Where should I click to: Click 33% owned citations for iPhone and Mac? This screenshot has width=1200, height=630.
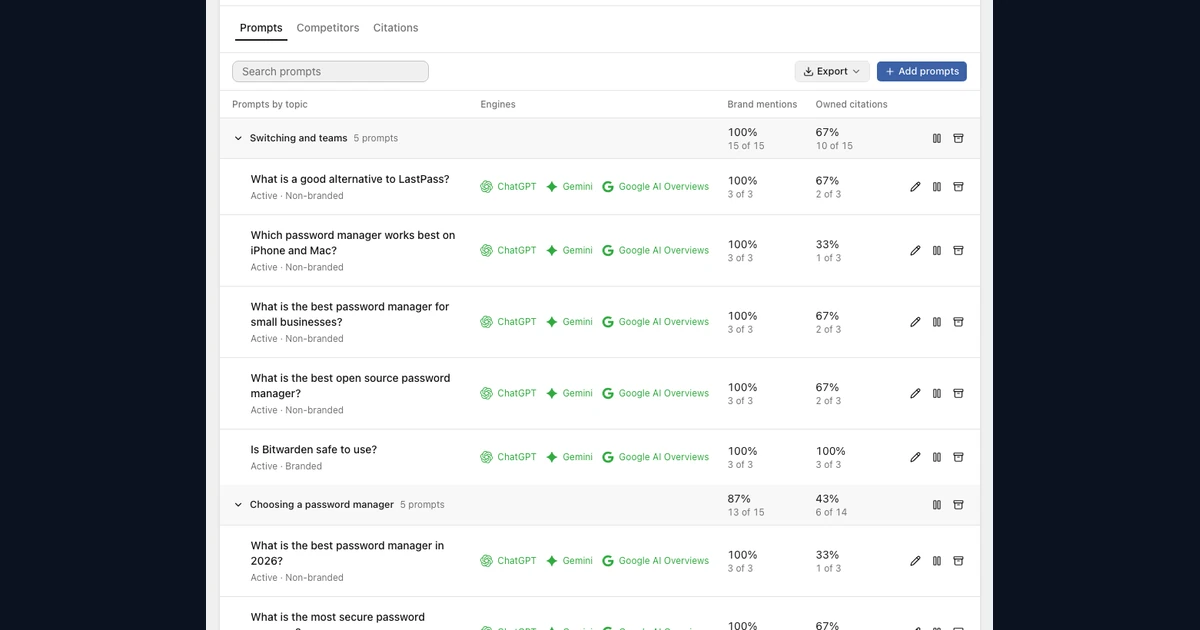828,245
